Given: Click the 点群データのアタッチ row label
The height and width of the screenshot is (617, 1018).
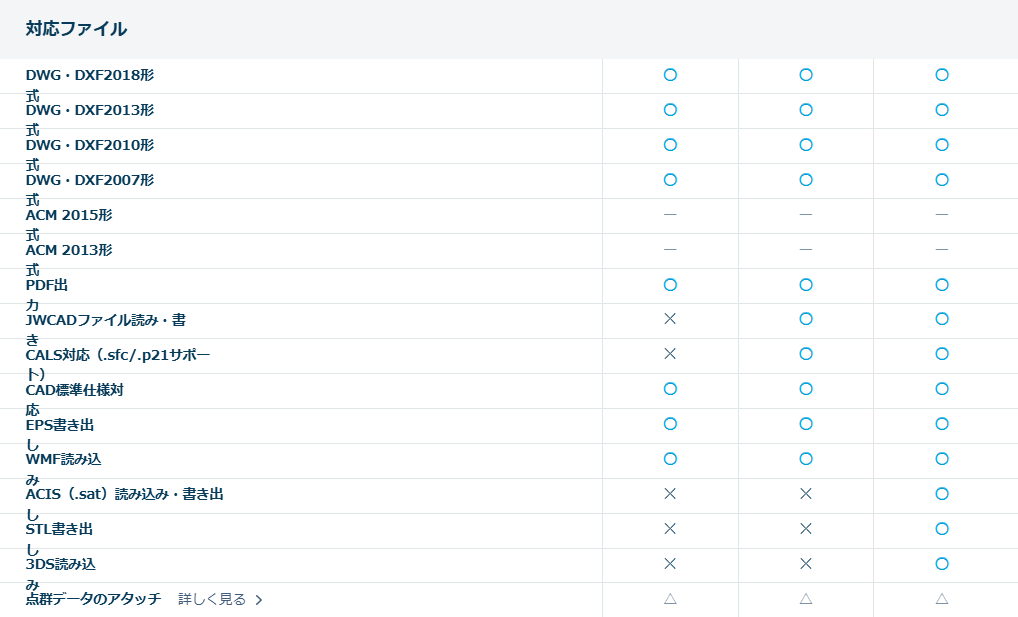Looking at the screenshot, I should point(93,600).
